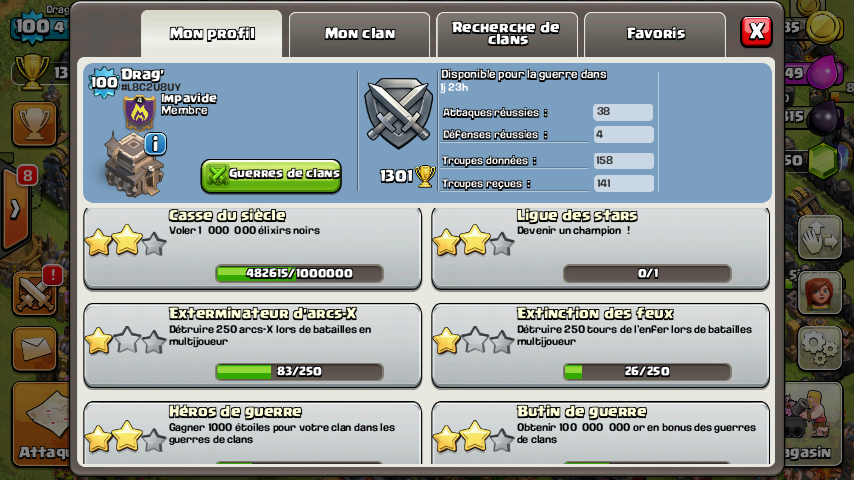The width and height of the screenshot is (854, 480).
Task: Open the settings gears icon
Action: click(x=820, y=347)
